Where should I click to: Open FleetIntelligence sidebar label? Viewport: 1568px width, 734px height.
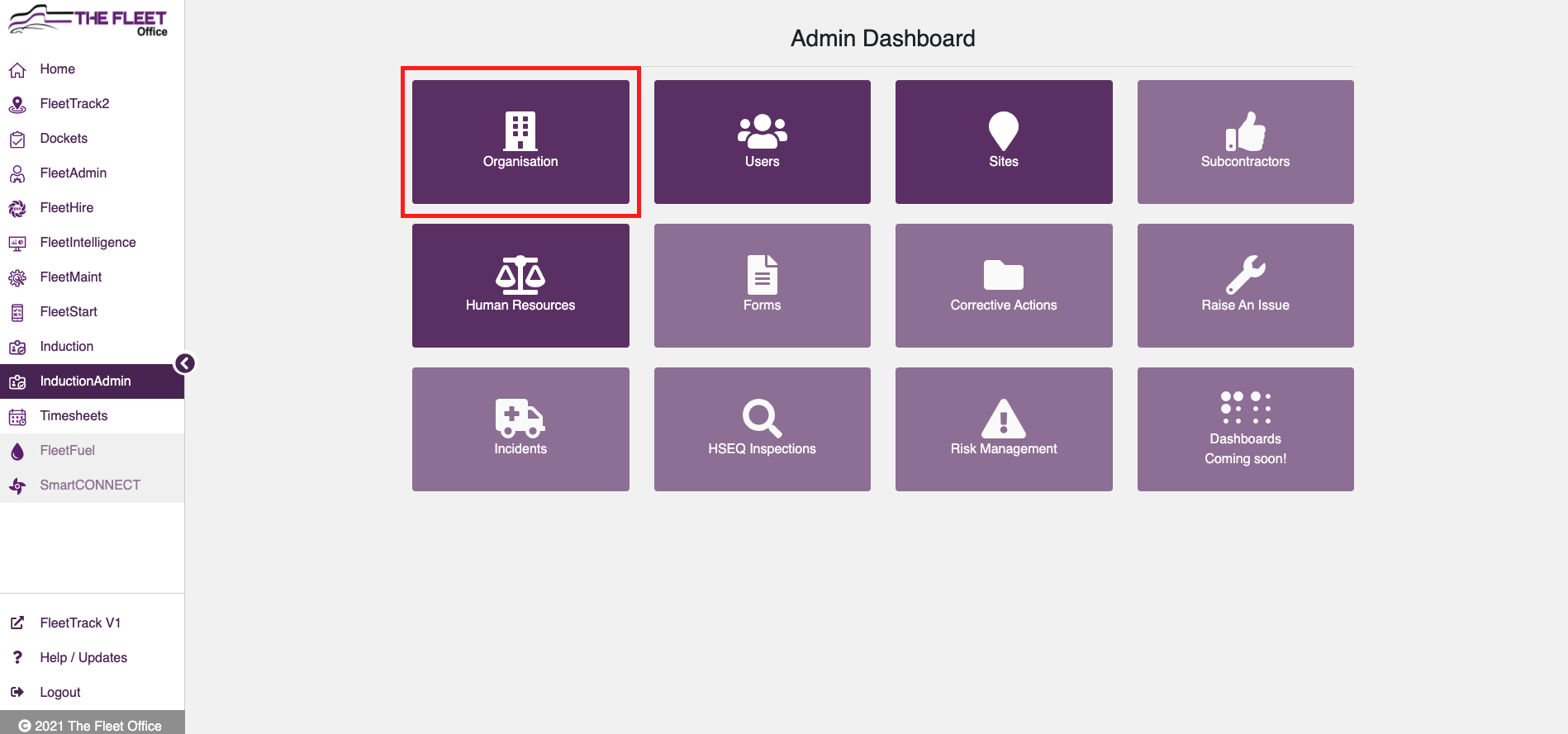point(88,243)
